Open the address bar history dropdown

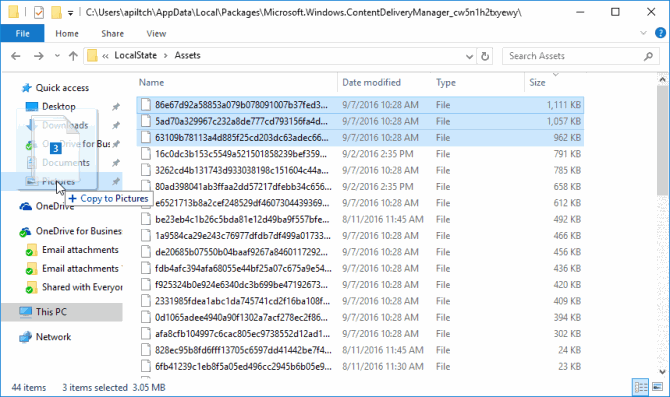point(469,56)
